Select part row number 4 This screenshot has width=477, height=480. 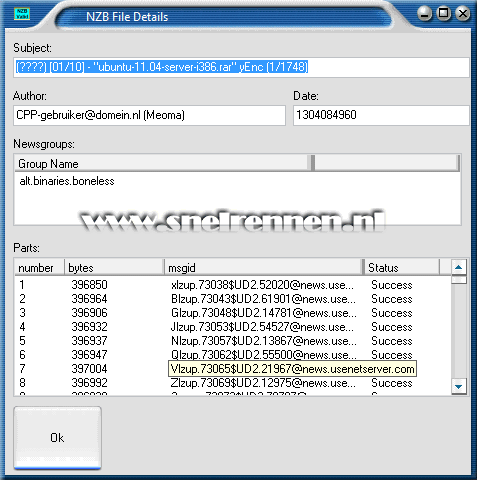coord(232,327)
